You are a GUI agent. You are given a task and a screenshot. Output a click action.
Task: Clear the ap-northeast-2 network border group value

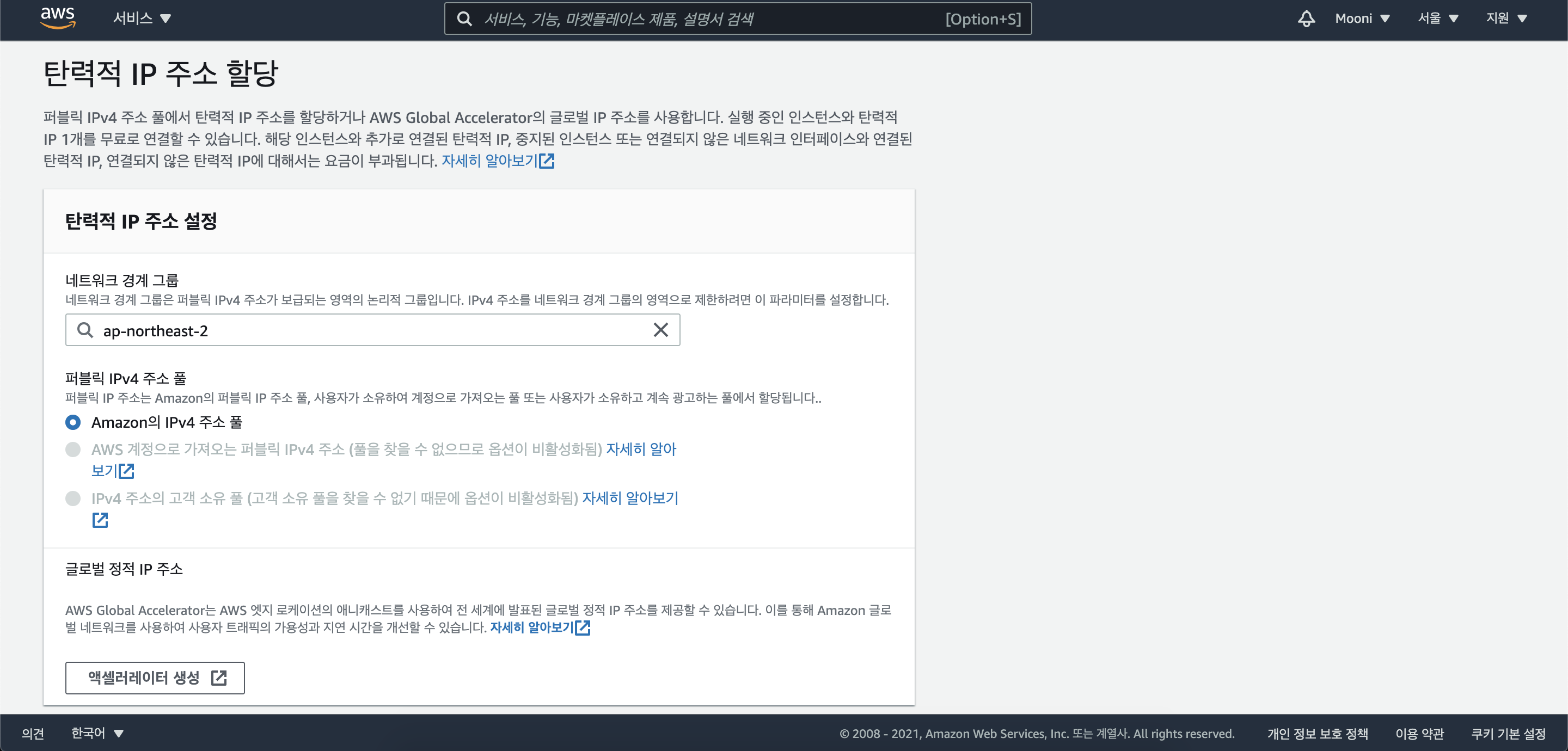pos(660,330)
